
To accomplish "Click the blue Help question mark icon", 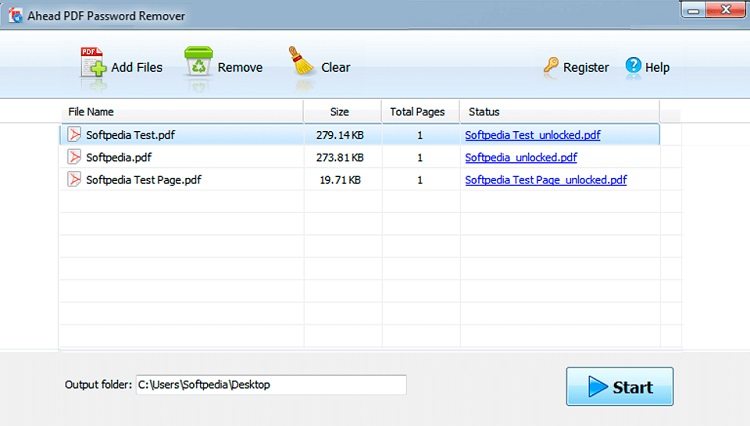I will click(x=633, y=66).
